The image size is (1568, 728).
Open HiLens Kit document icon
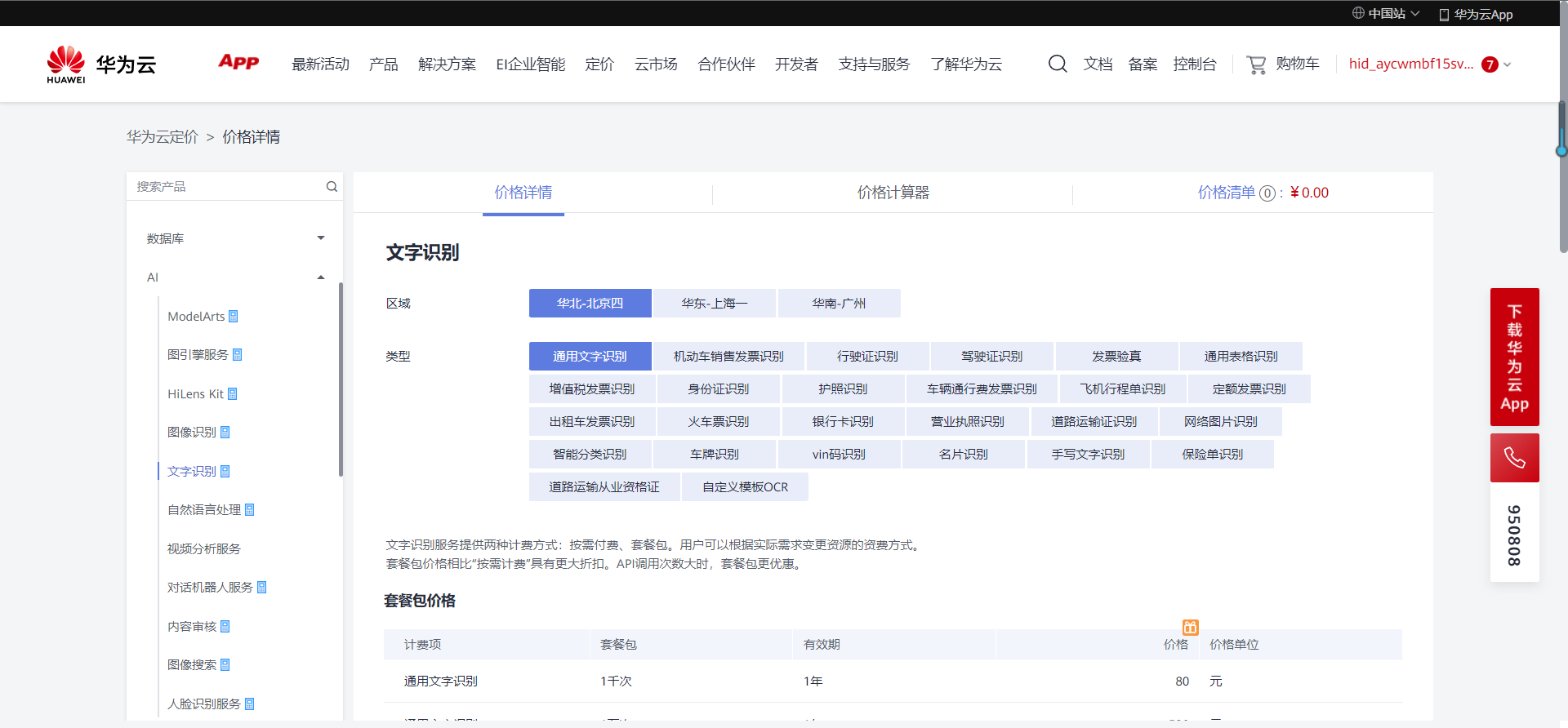pos(233,393)
